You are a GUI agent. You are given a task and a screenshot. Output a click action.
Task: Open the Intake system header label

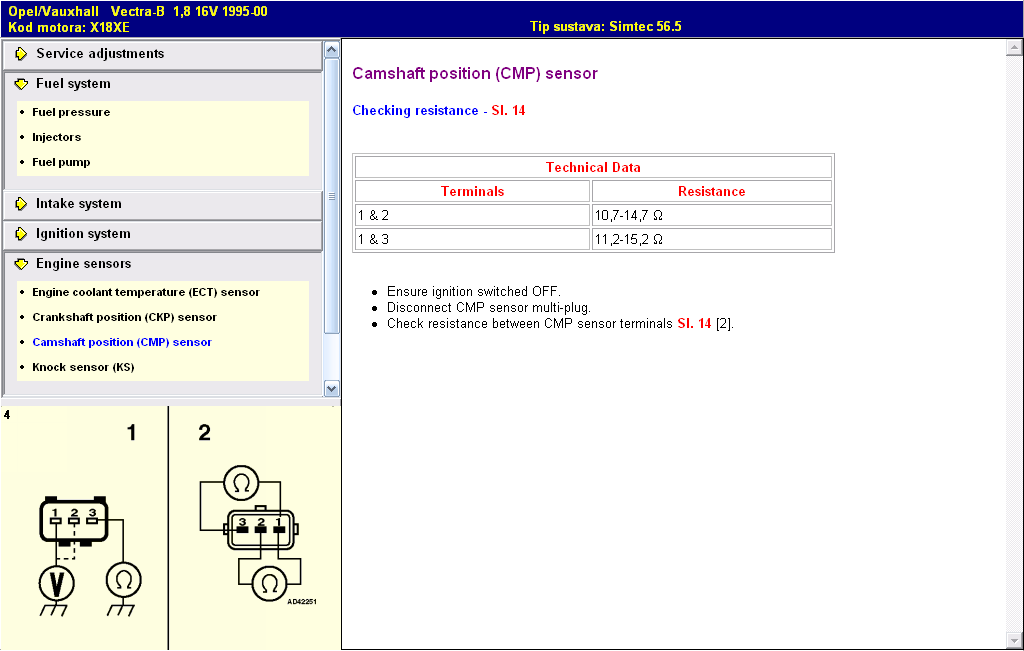(x=78, y=204)
